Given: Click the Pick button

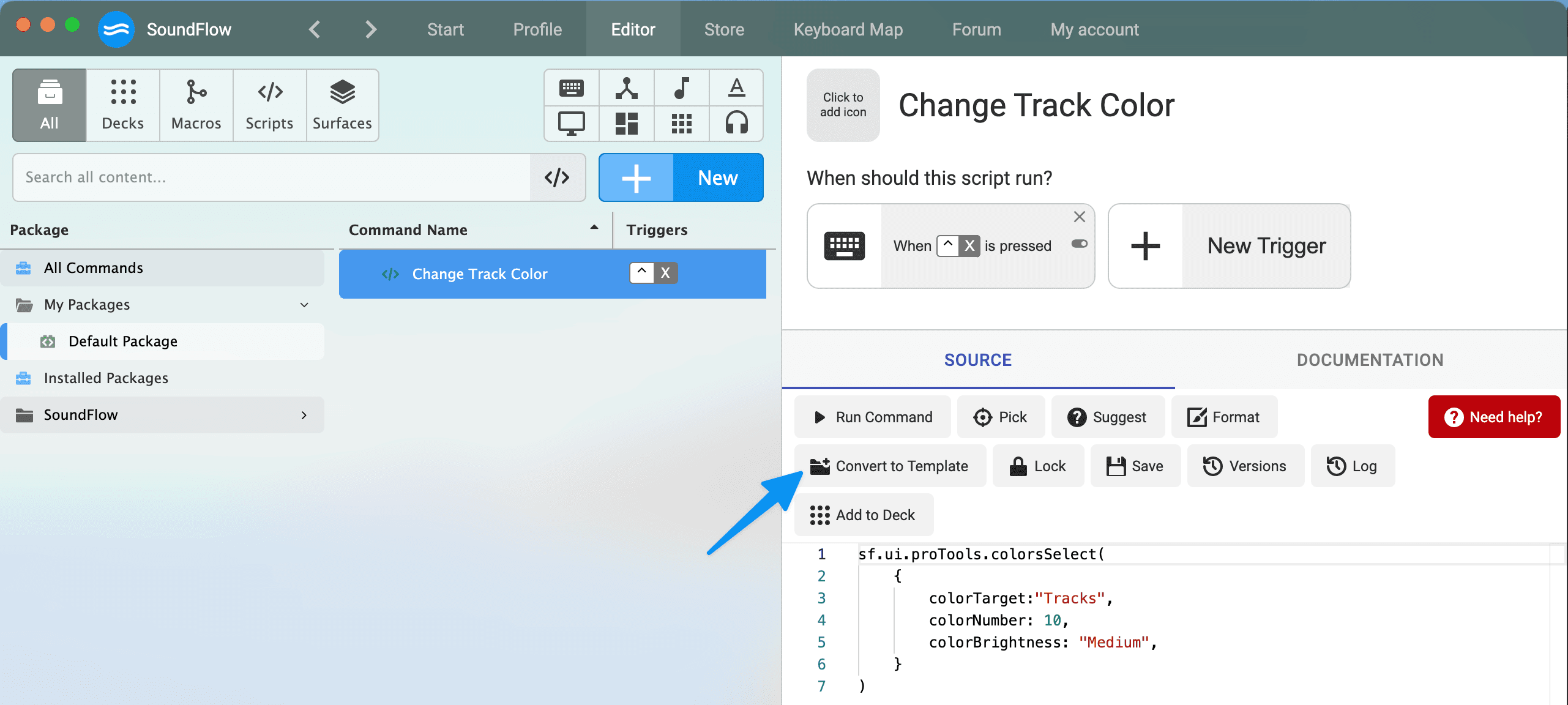Looking at the screenshot, I should click(1001, 417).
